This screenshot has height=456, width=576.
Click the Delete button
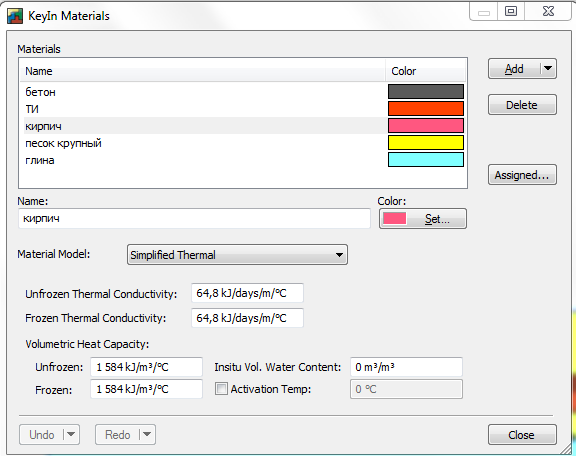[x=522, y=105]
